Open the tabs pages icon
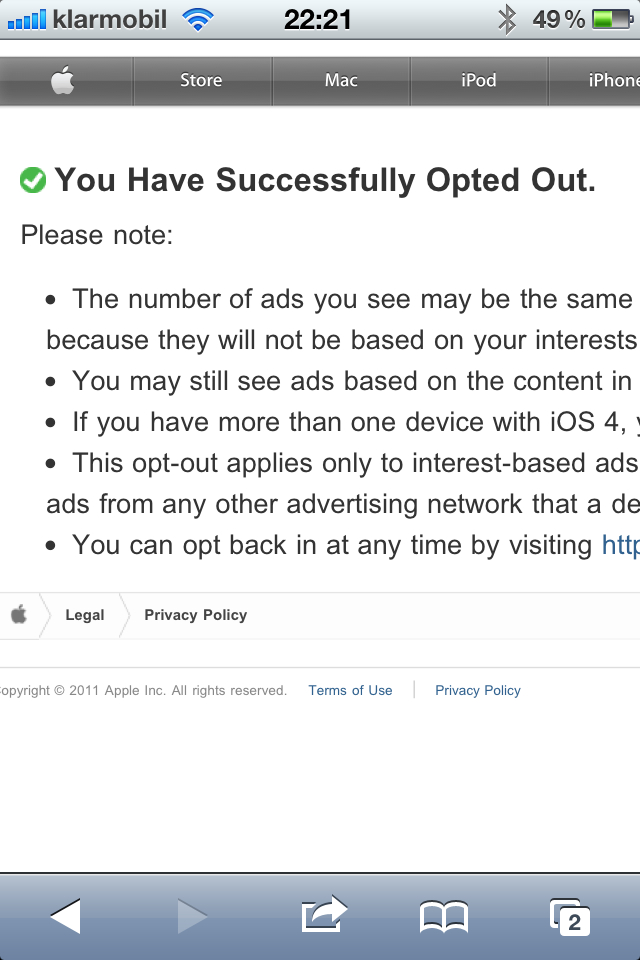This screenshot has height=960, width=640. [x=570, y=917]
